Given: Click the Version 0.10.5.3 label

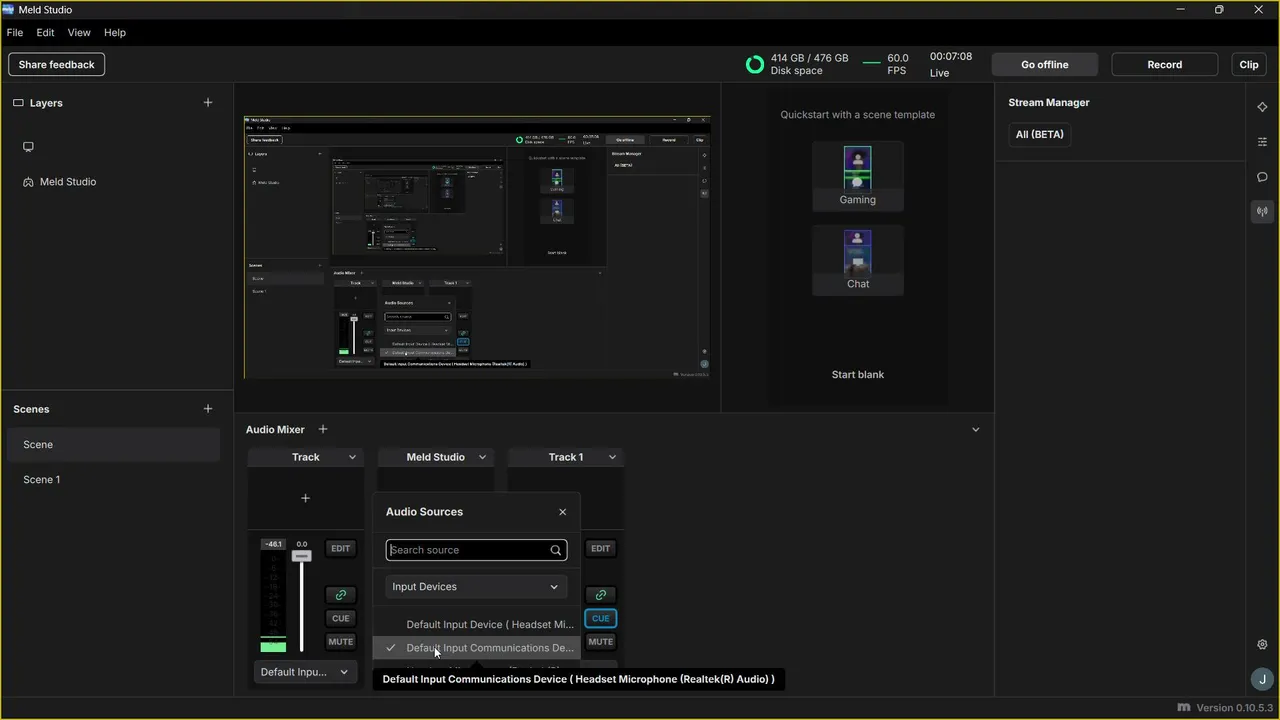Looking at the screenshot, I should point(1233,708).
